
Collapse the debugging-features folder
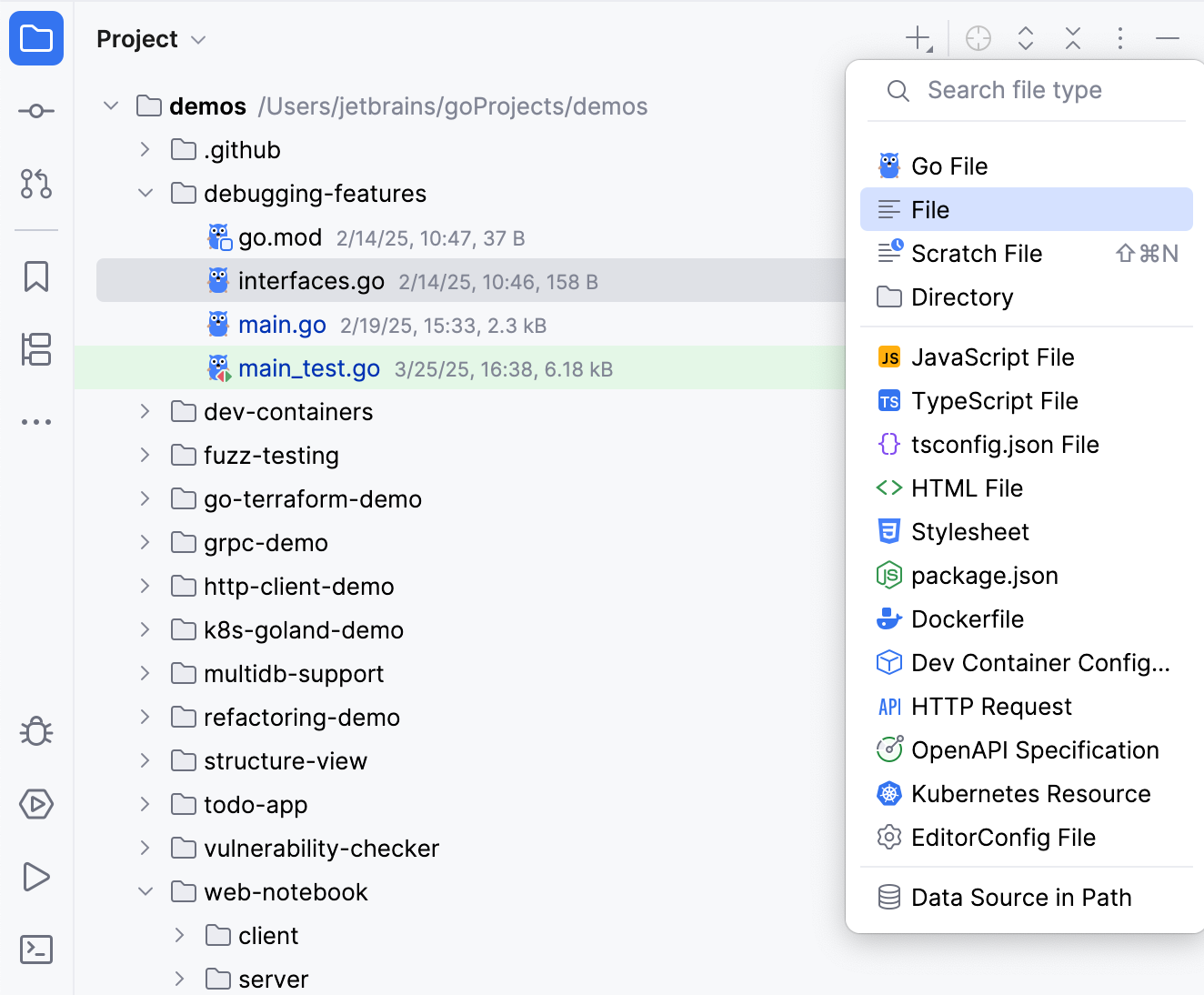145,193
